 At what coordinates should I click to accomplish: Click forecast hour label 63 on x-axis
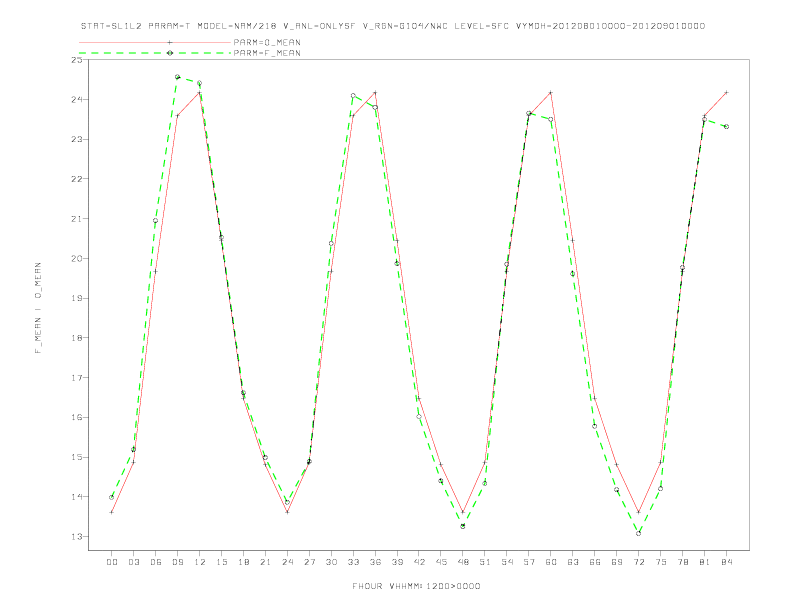pyautogui.click(x=573, y=562)
